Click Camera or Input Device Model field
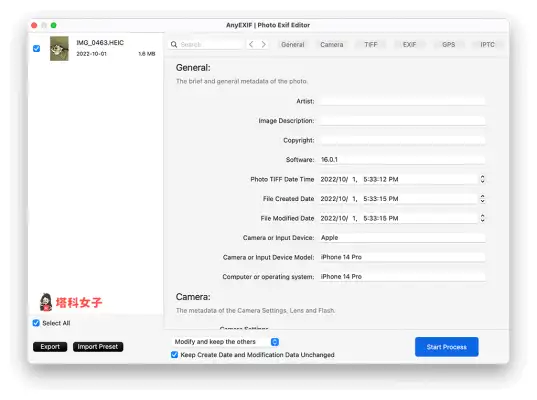 pos(402,257)
